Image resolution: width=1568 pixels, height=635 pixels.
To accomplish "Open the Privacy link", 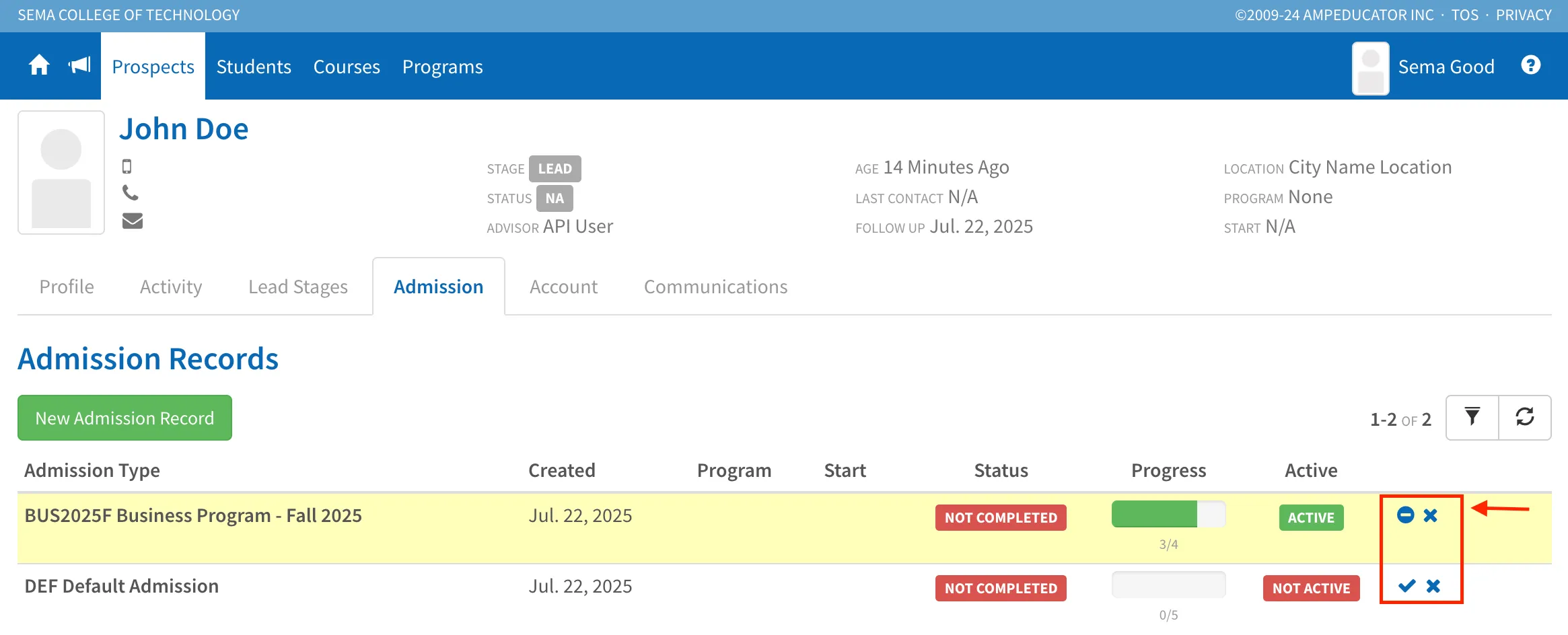I will tap(1524, 15).
